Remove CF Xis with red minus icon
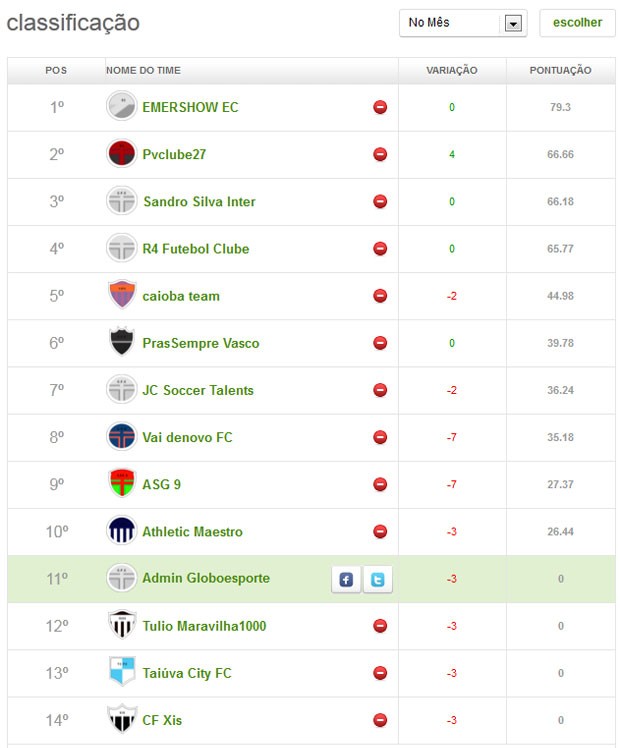Screen dimensions: 620x748 click(x=380, y=720)
